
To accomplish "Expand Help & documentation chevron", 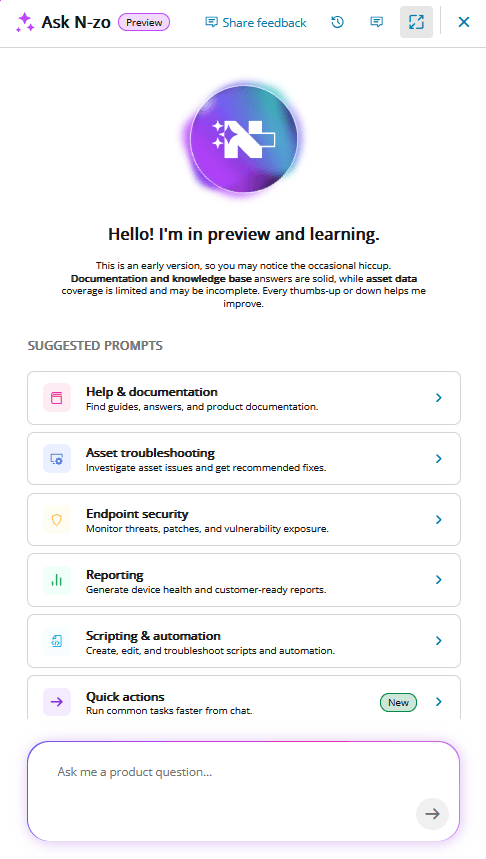I will point(438,398).
